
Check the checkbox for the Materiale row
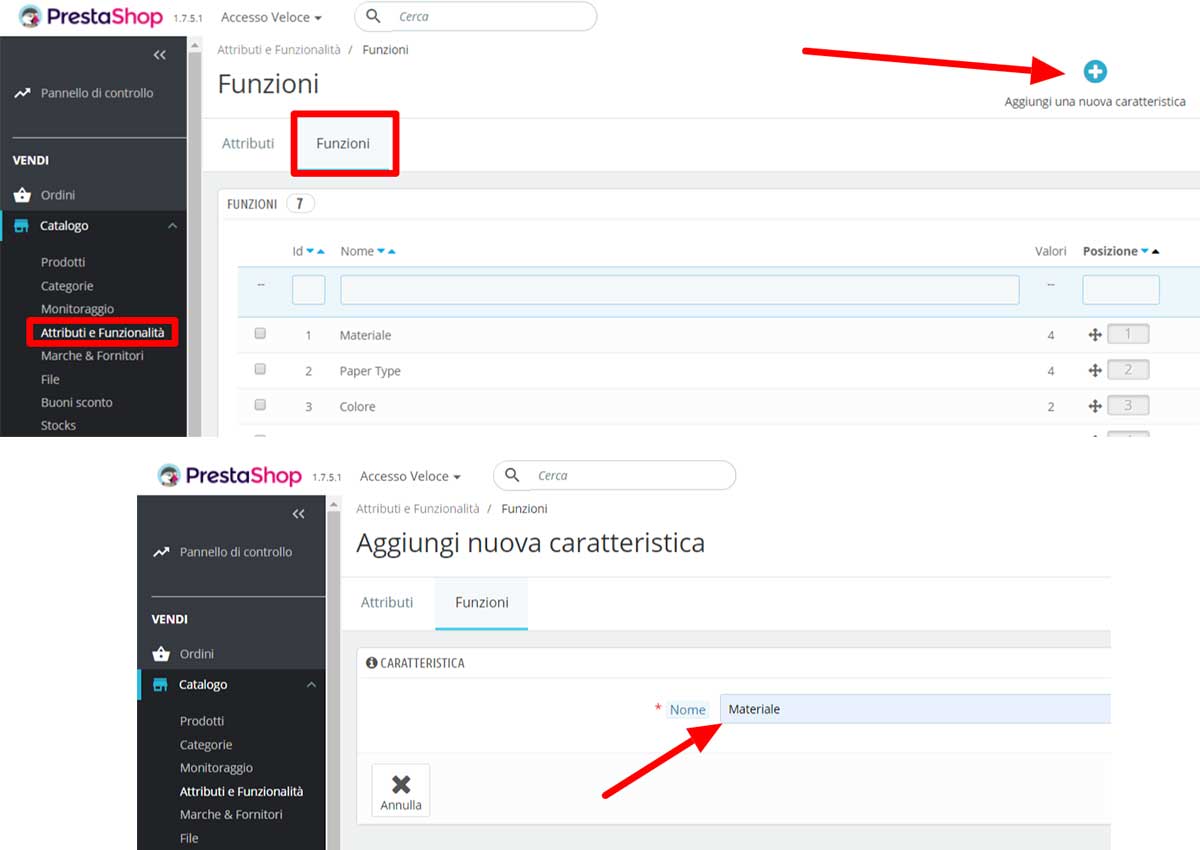(x=260, y=334)
